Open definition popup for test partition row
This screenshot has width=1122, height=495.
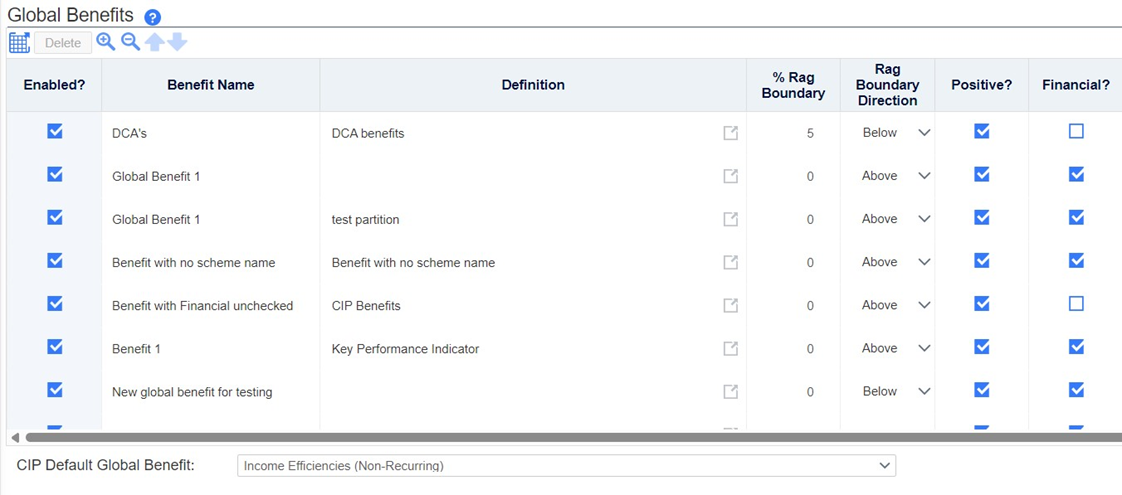(x=731, y=219)
